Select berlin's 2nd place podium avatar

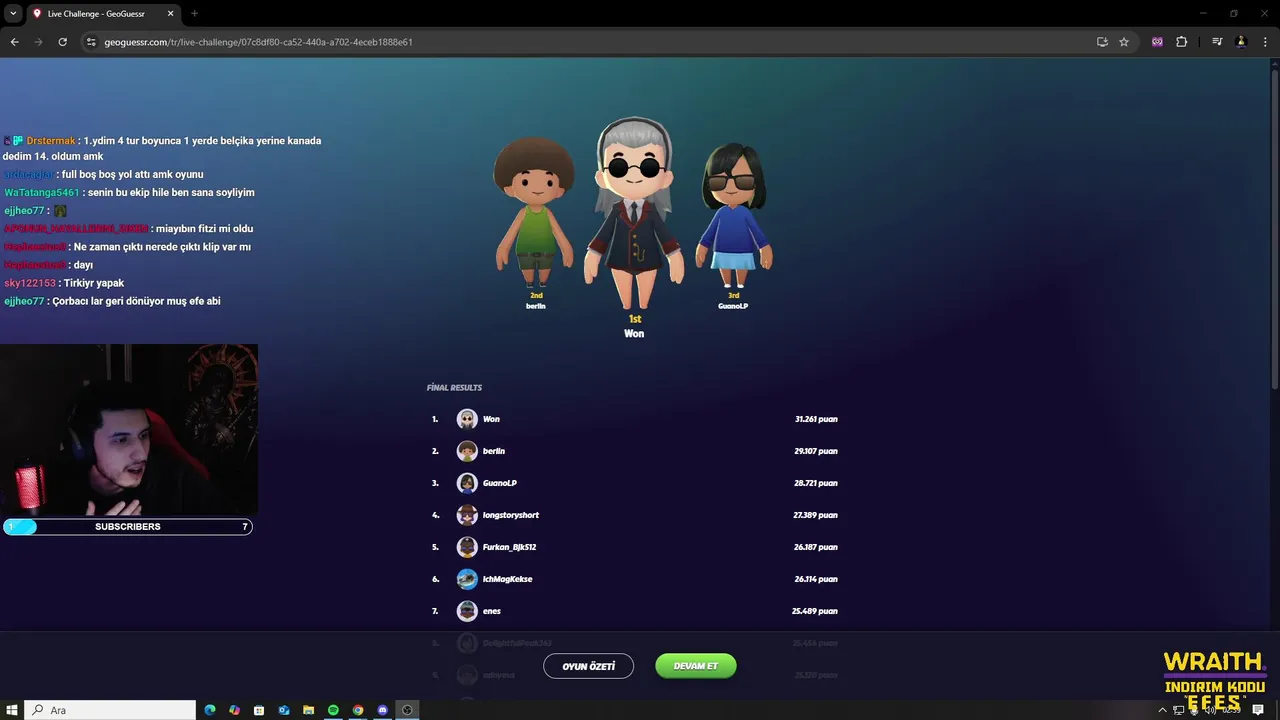coord(535,212)
